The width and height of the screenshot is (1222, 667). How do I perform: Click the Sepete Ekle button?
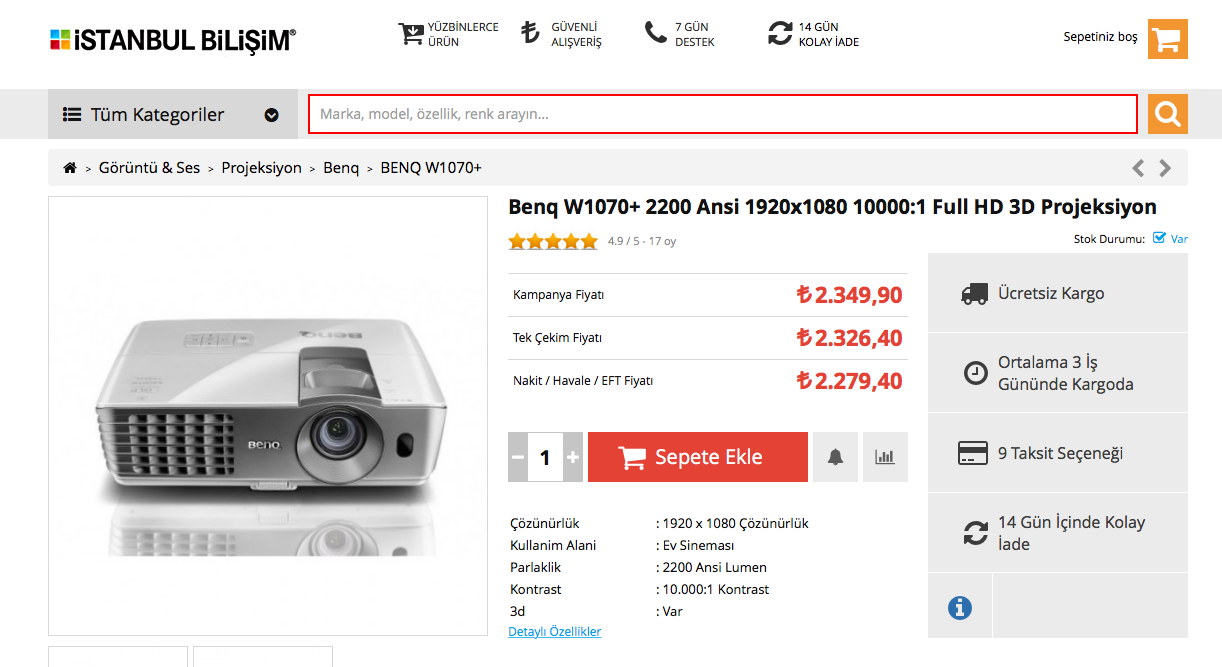pyautogui.click(x=698, y=457)
